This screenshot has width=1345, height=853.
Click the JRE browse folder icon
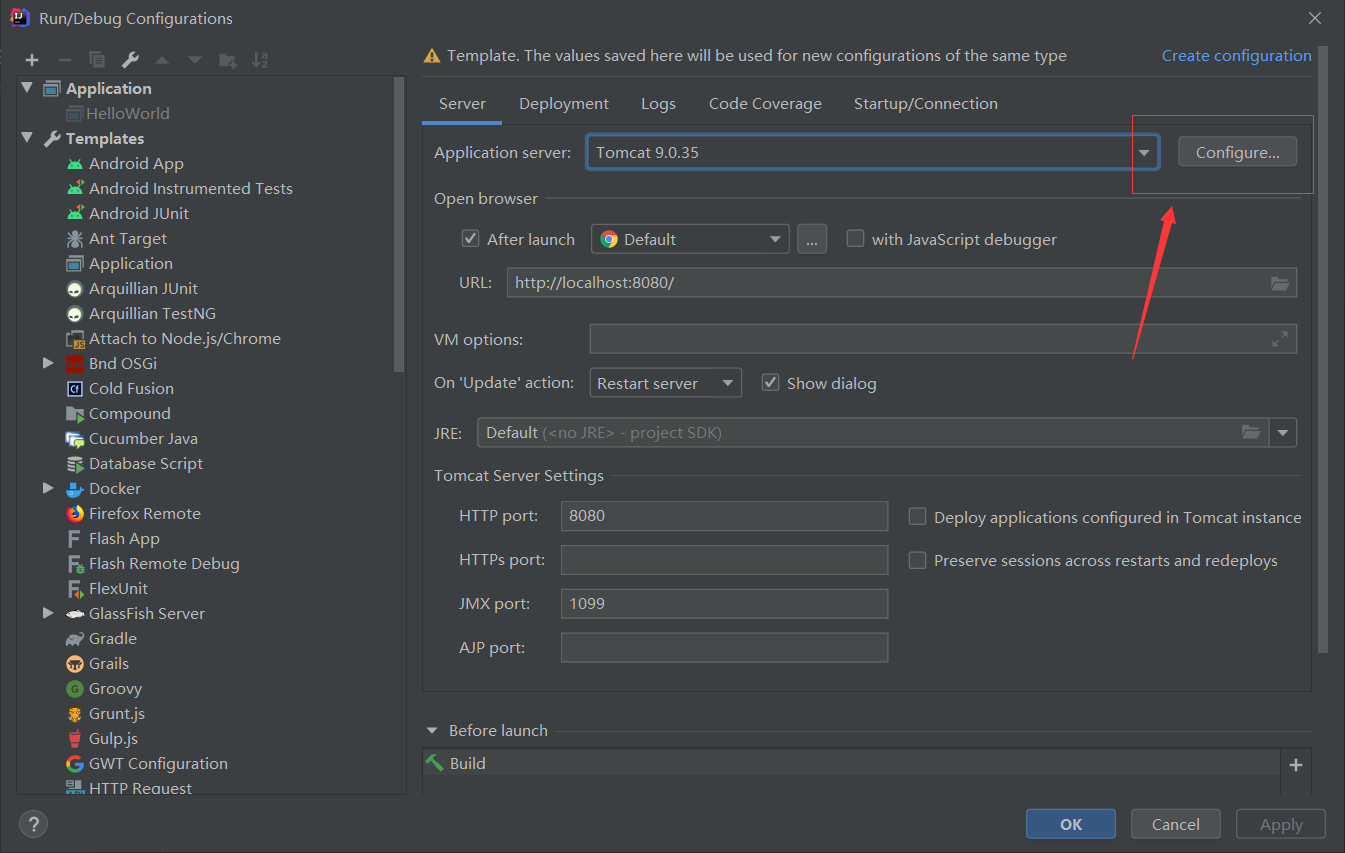[1251, 432]
